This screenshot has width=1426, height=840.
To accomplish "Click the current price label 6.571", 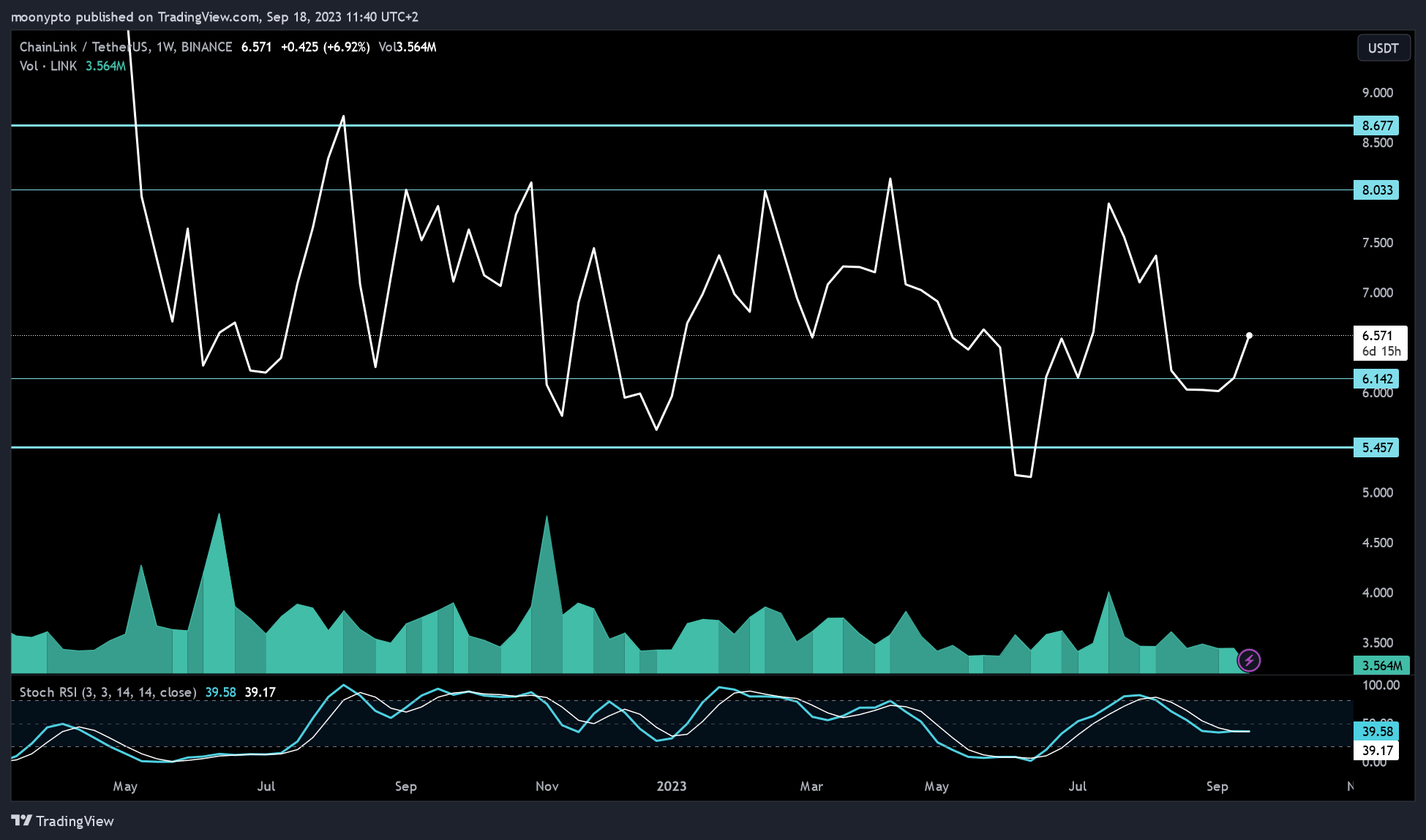I will [x=1377, y=336].
